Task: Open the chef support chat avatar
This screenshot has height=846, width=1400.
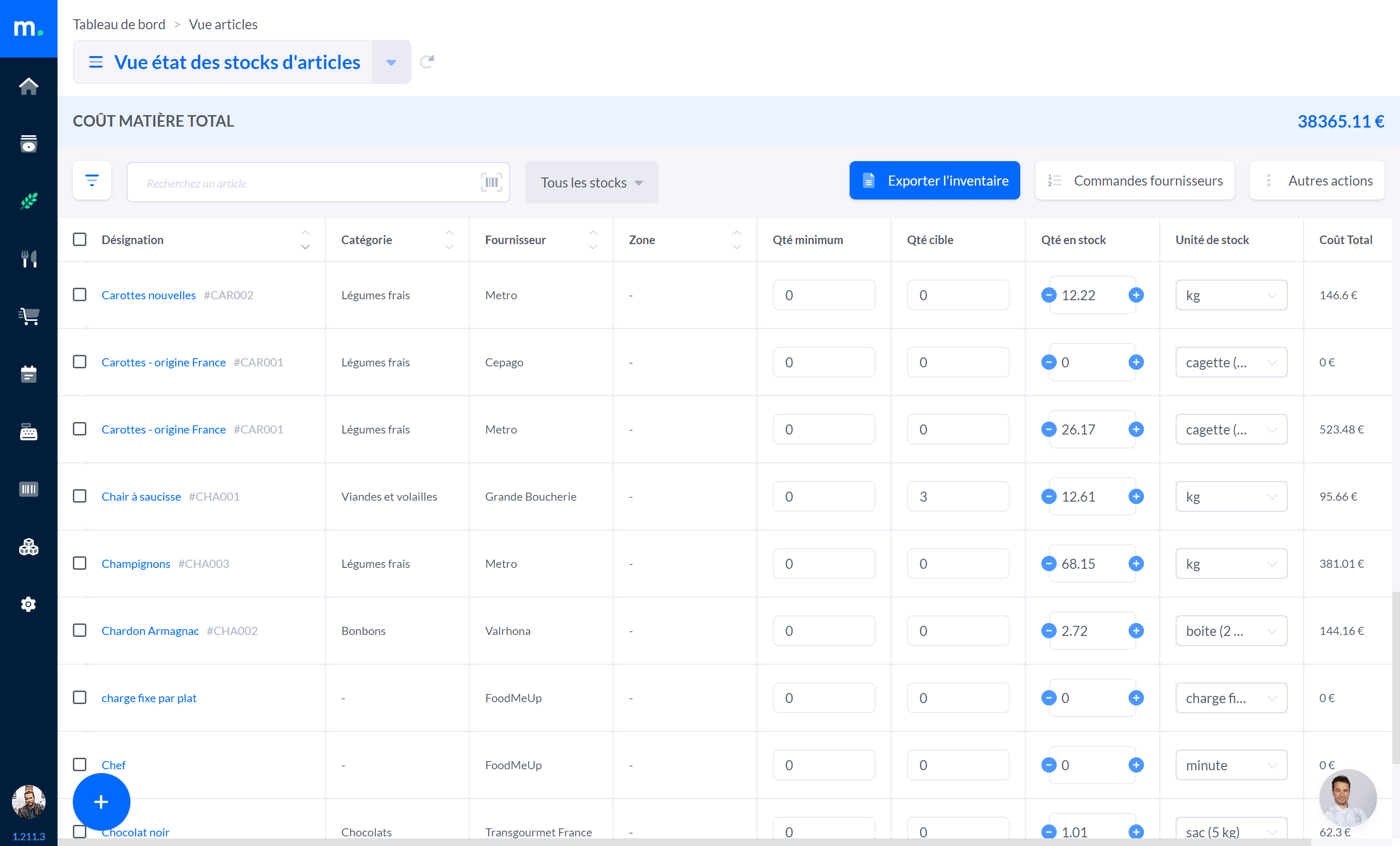Action: point(1348,797)
